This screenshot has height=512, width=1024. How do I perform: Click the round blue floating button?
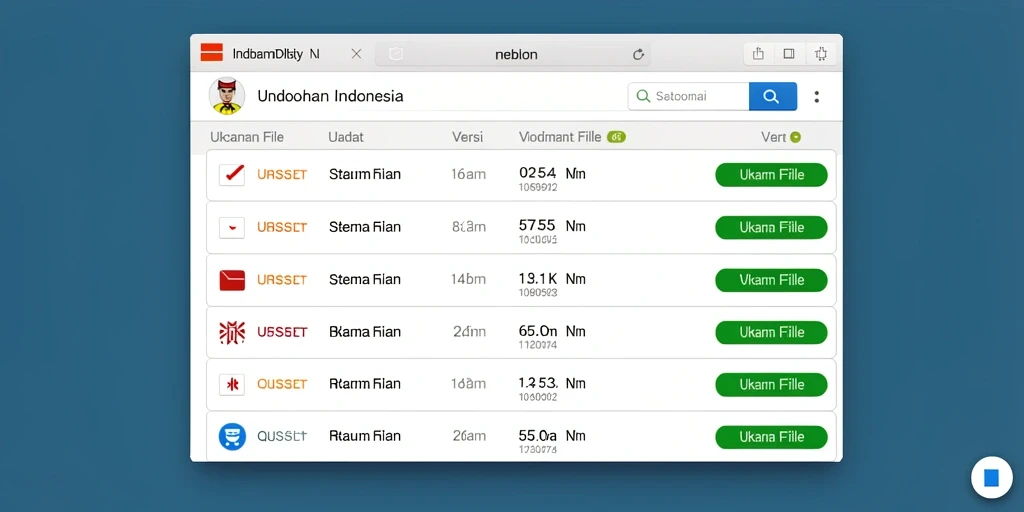click(x=991, y=477)
